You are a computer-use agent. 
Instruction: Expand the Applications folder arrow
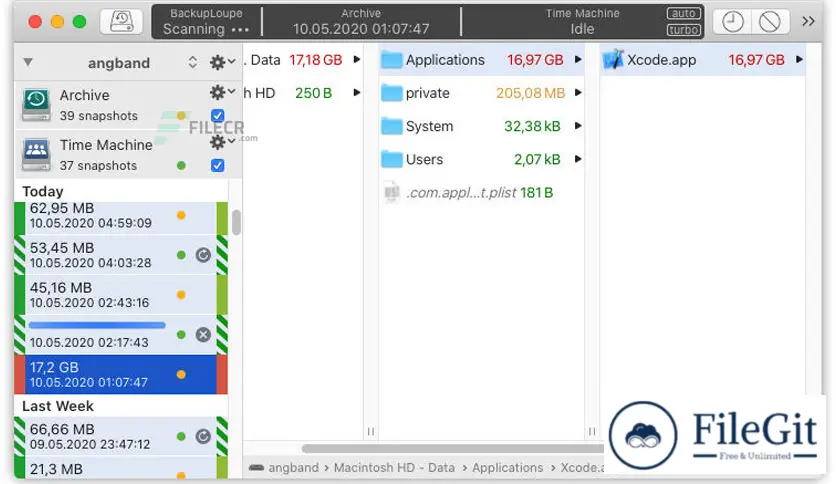pyautogui.click(x=578, y=60)
